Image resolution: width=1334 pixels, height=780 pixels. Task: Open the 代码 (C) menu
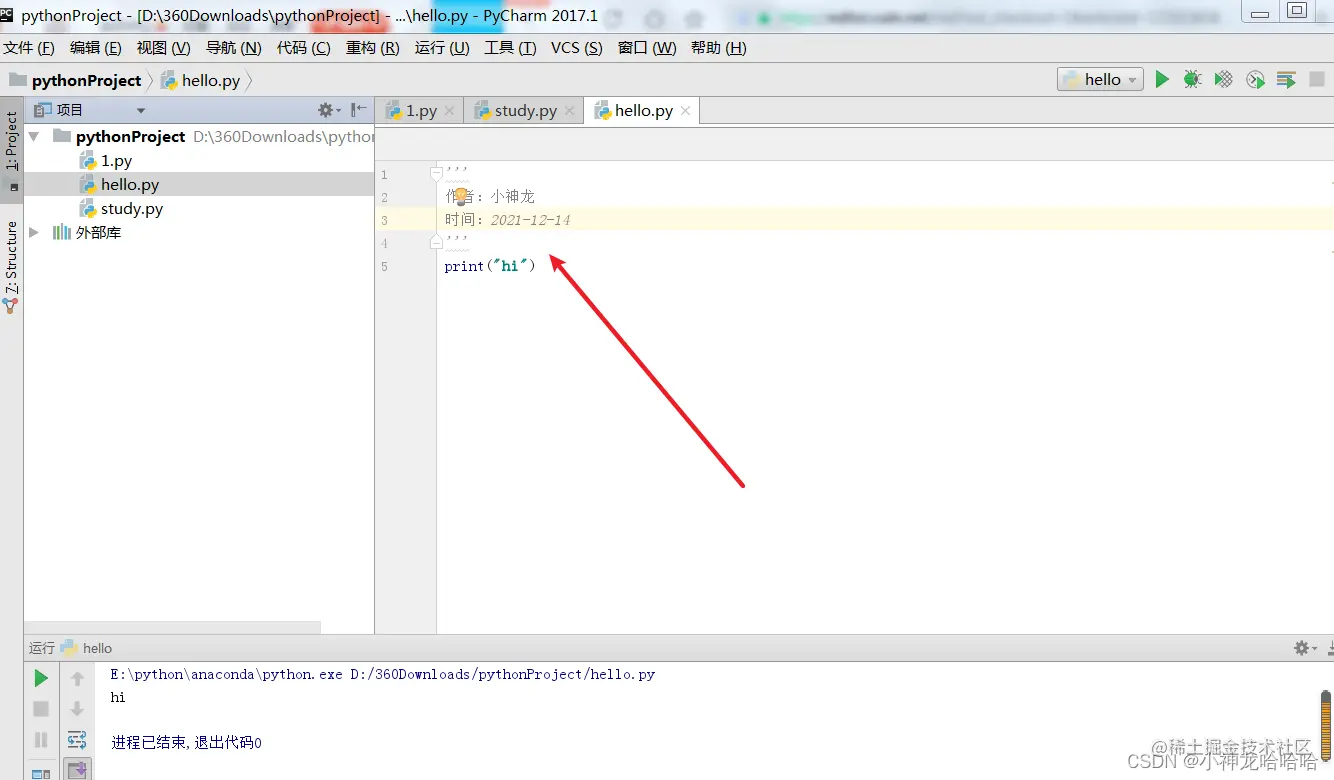point(304,48)
